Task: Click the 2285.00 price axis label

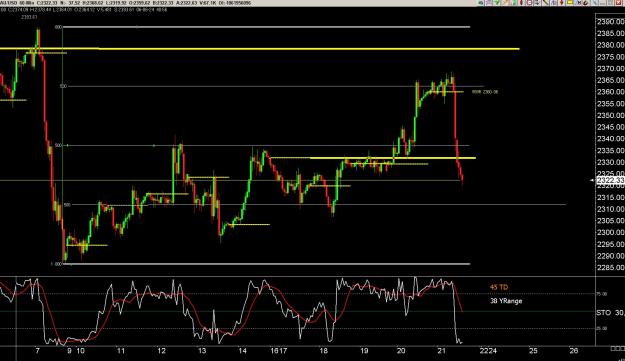Action: [610, 267]
